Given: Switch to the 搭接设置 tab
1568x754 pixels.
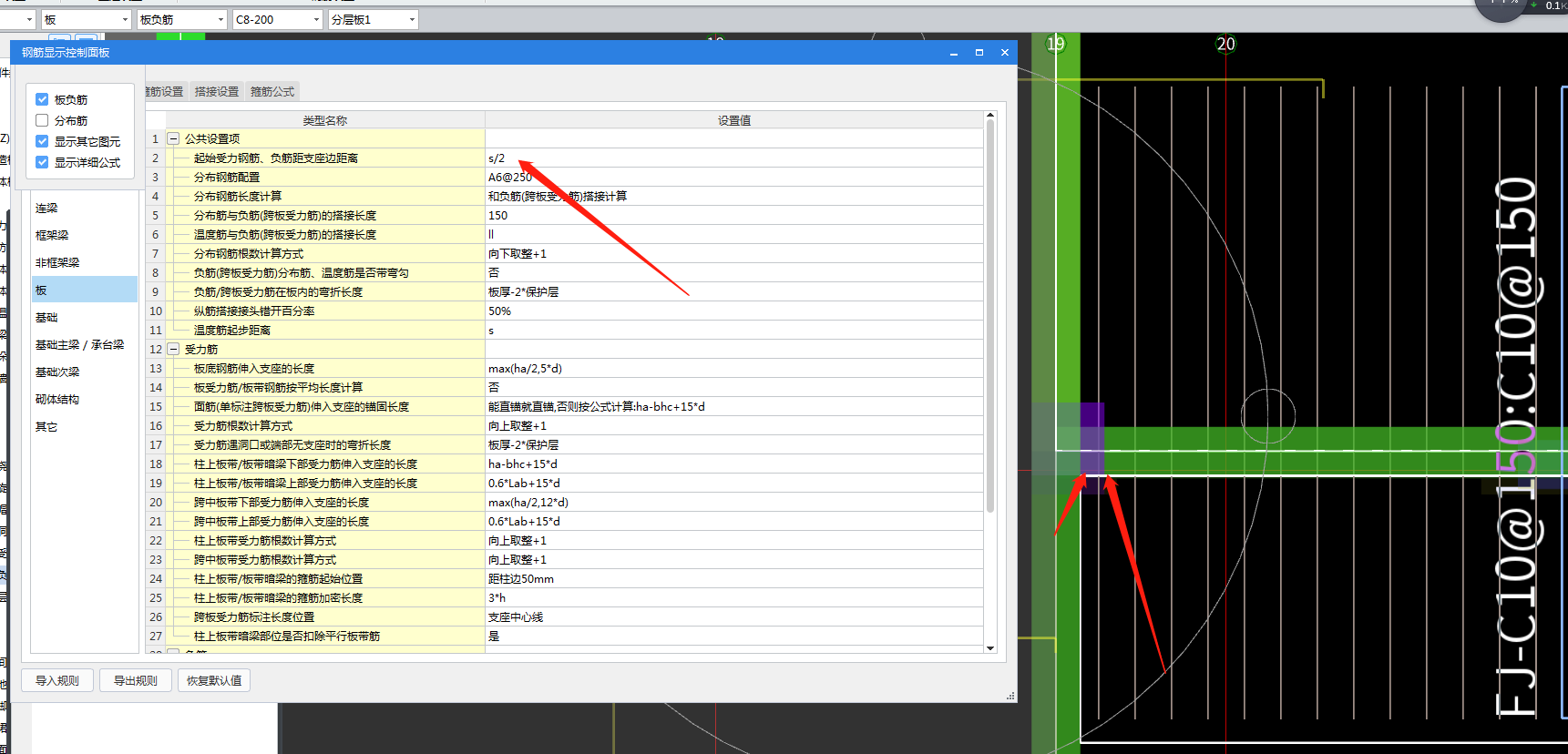Looking at the screenshot, I should pos(217,92).
